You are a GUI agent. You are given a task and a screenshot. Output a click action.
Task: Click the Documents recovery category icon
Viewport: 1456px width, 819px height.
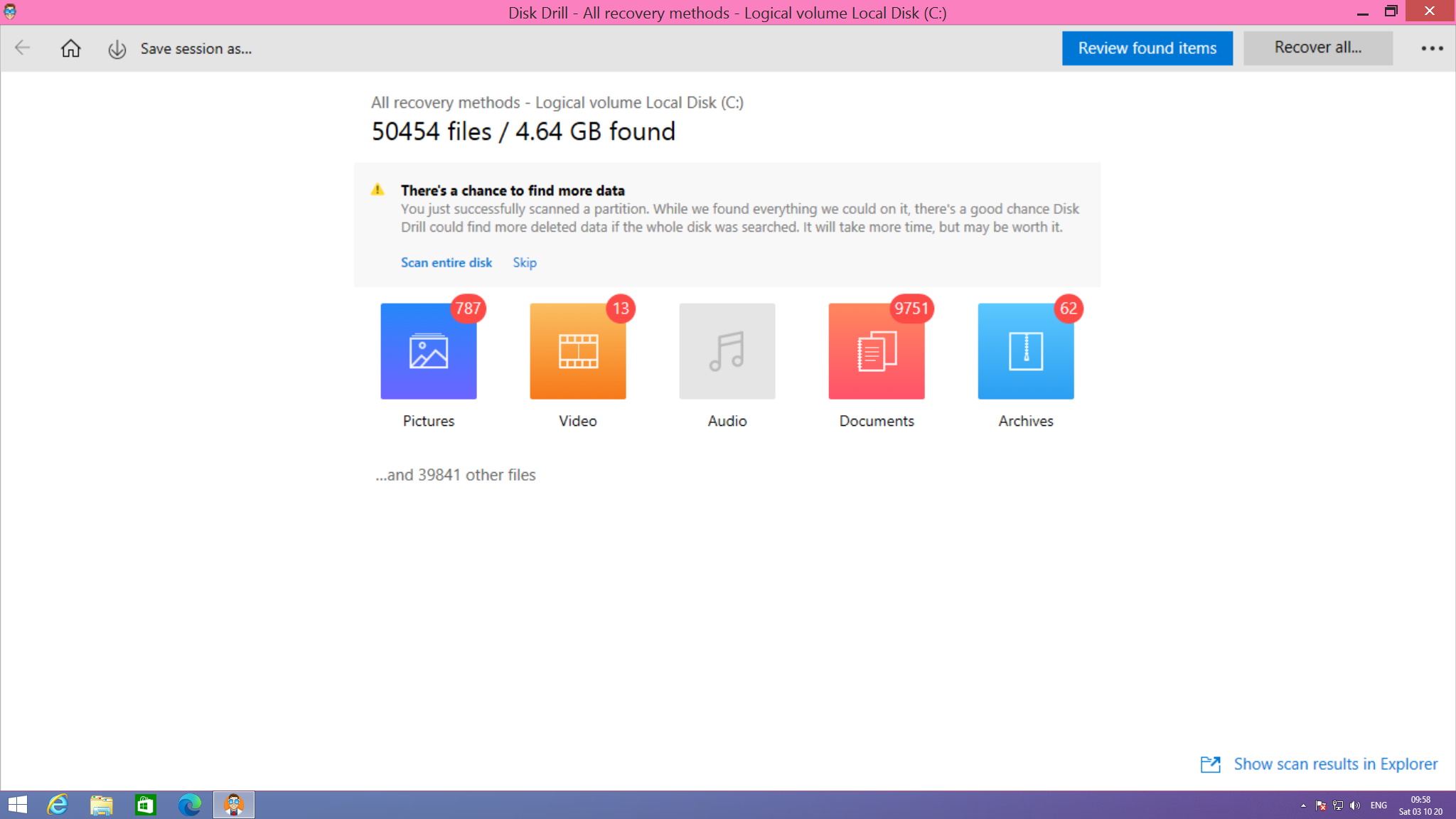tap(877, 351)
